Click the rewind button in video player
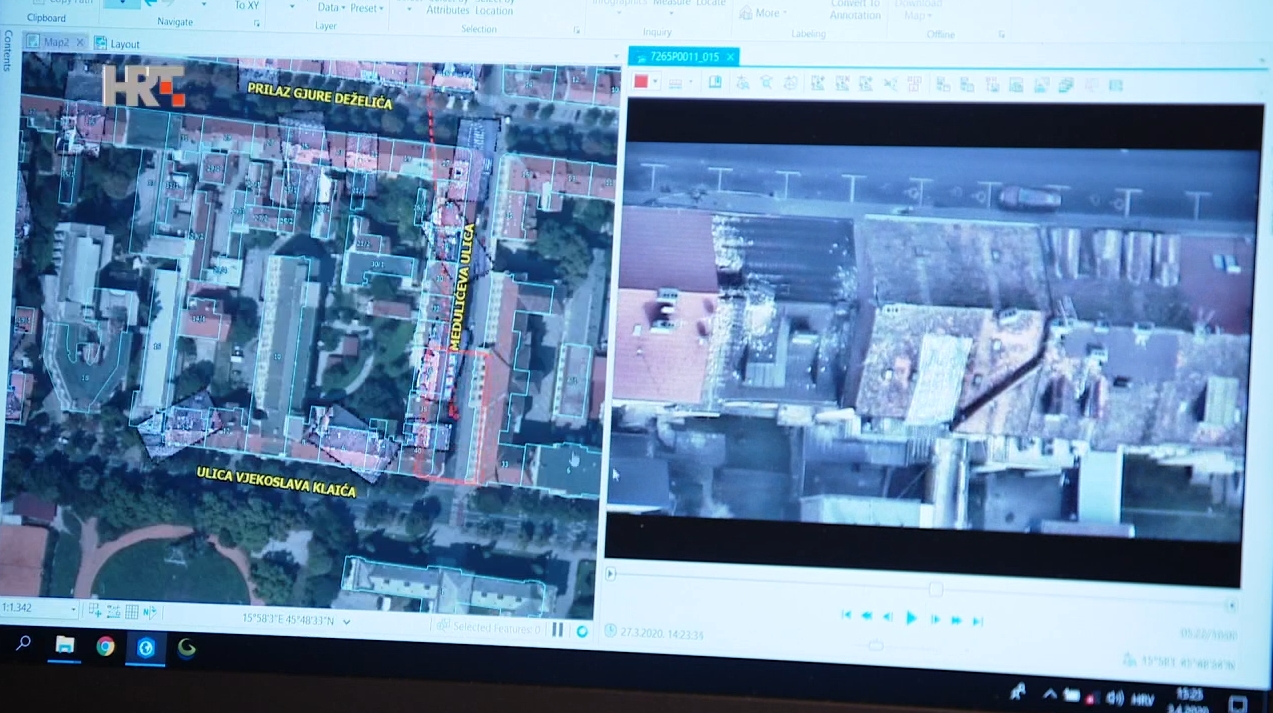The image size is (1273, 713). click(x=867, y=617)
